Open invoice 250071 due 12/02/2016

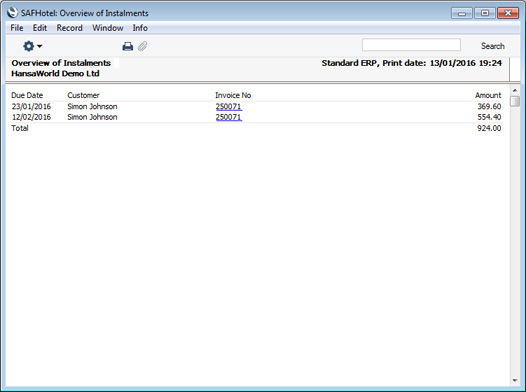pos(228,117)
